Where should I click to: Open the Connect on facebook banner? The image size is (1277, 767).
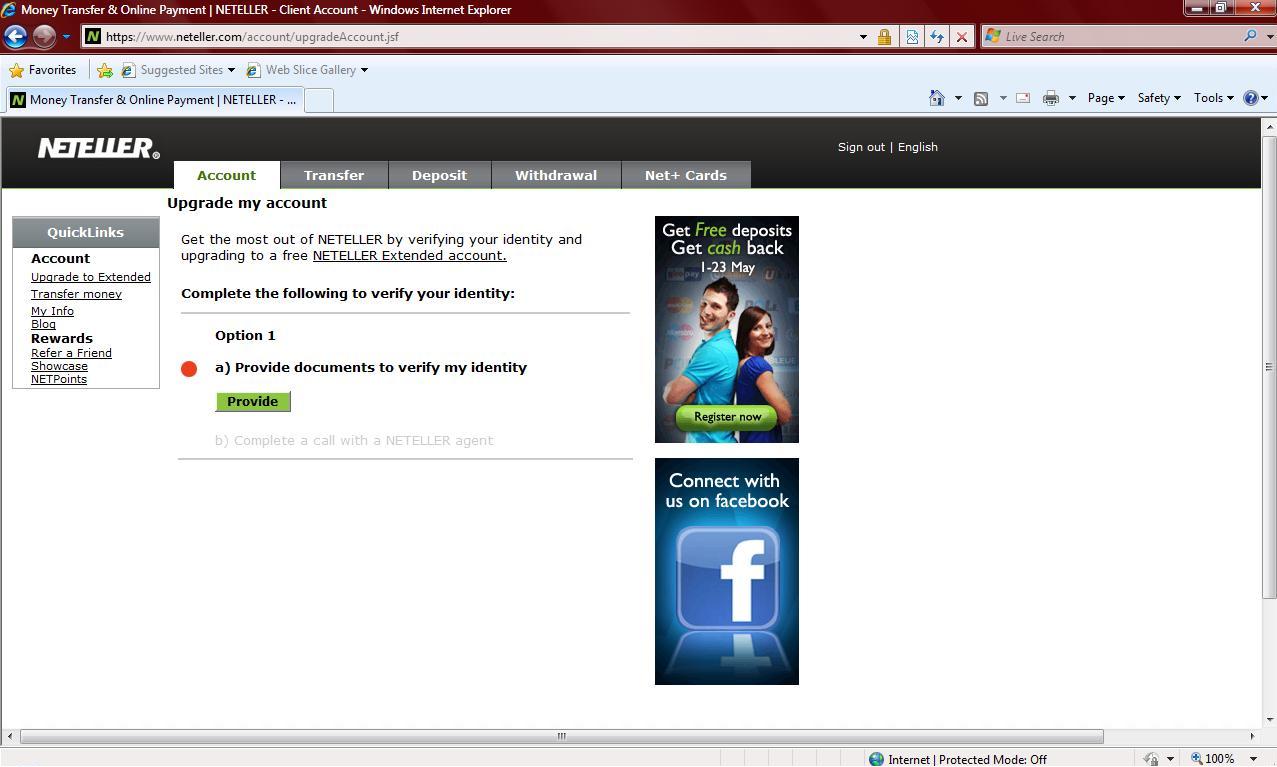pos(727,571)
